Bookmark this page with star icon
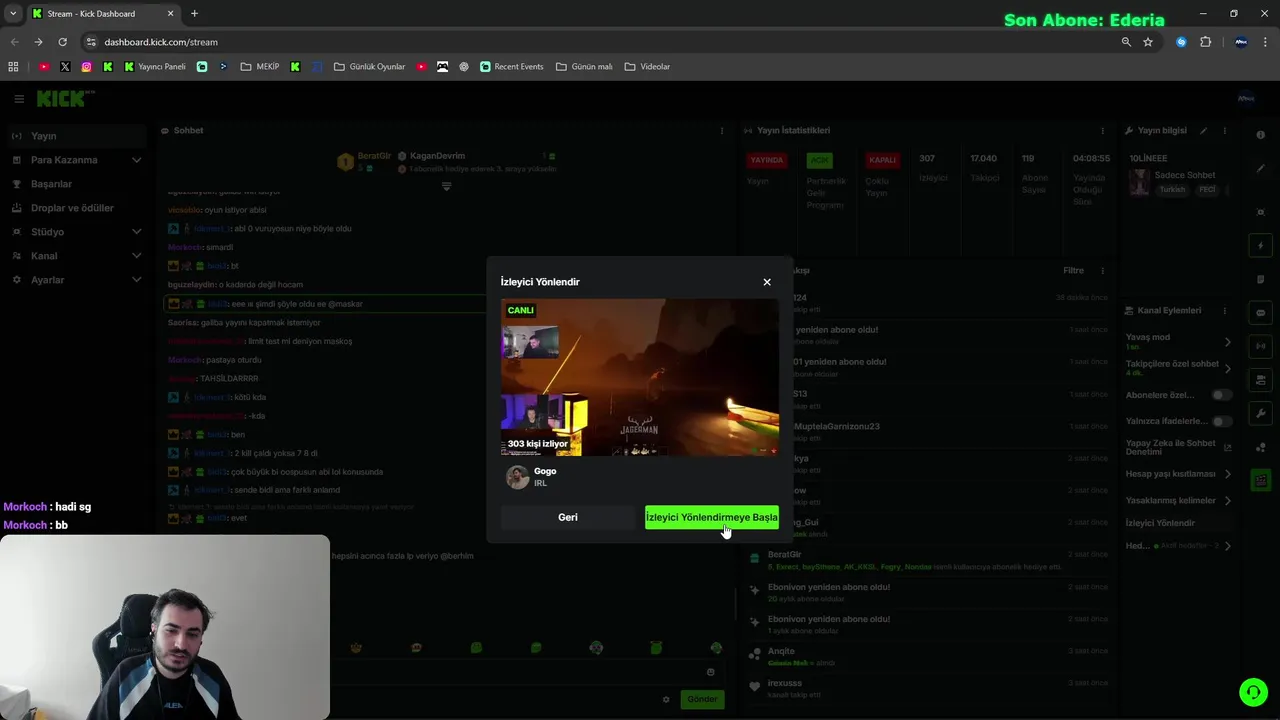Screen dimensions: 1280x720 coord(1148,42)
